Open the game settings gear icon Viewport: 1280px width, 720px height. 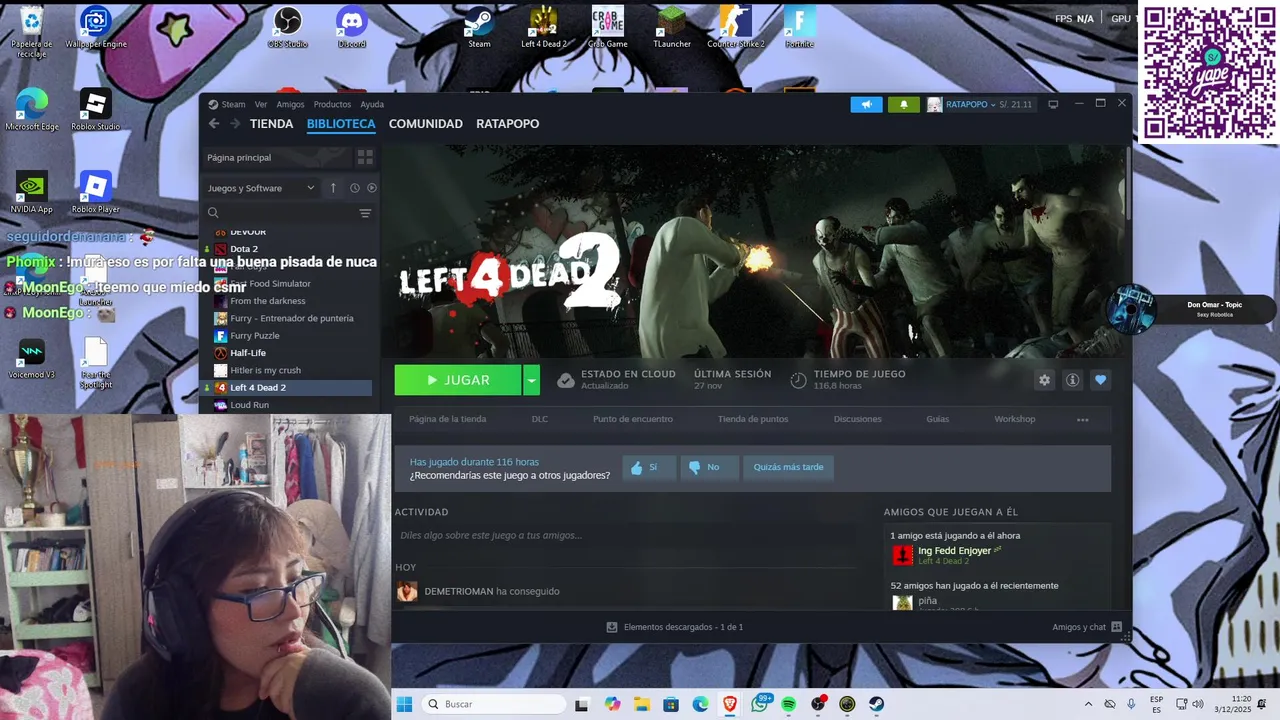click(x=1044, y=380)
